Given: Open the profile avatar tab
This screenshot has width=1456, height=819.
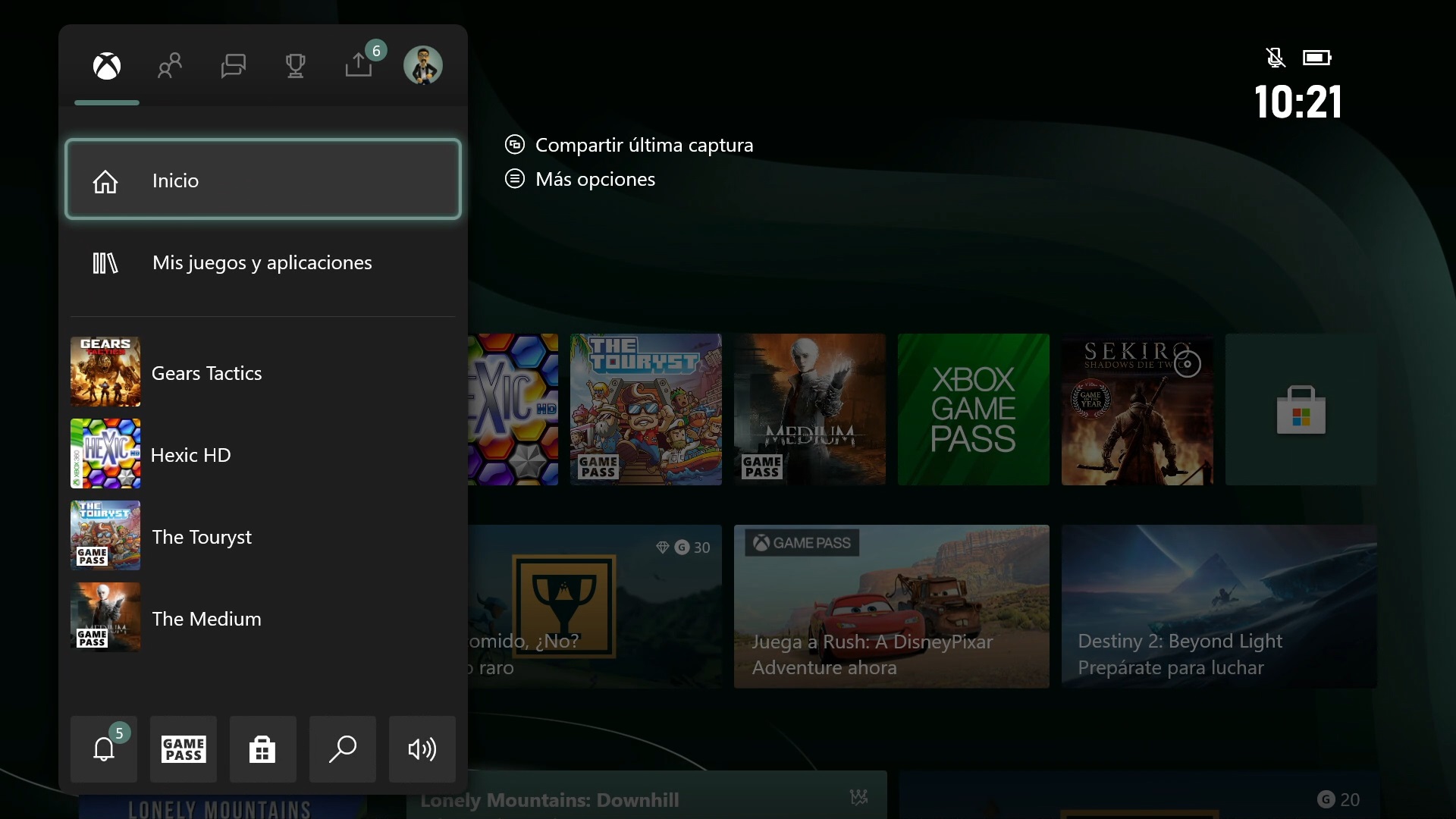Looking at the screenshot, I should [422, 65].
